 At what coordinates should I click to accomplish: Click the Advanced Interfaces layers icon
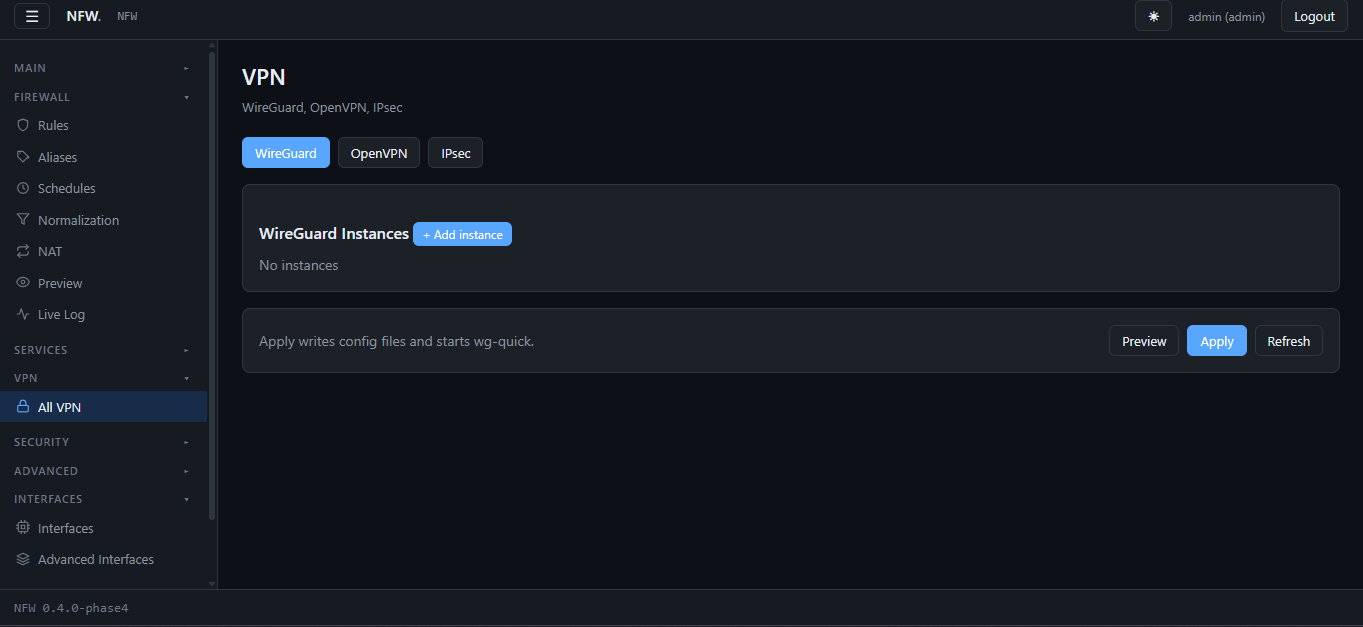coord(23,559)
